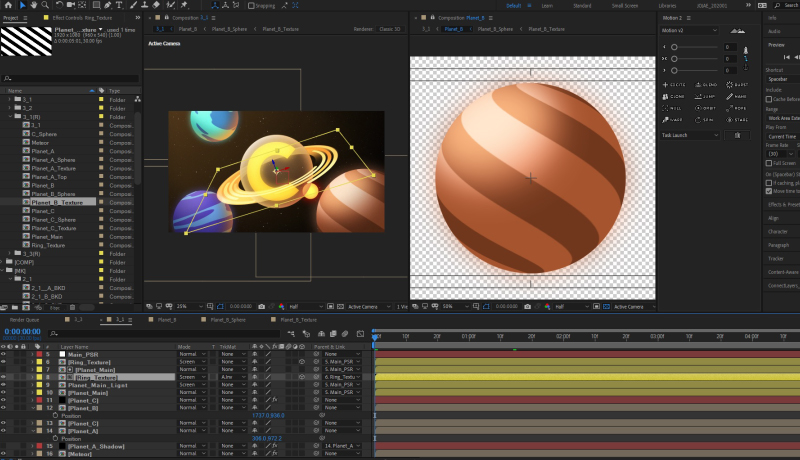Switch to the Small Screen workspace
The image size is (800, 460).
[625, 6]
